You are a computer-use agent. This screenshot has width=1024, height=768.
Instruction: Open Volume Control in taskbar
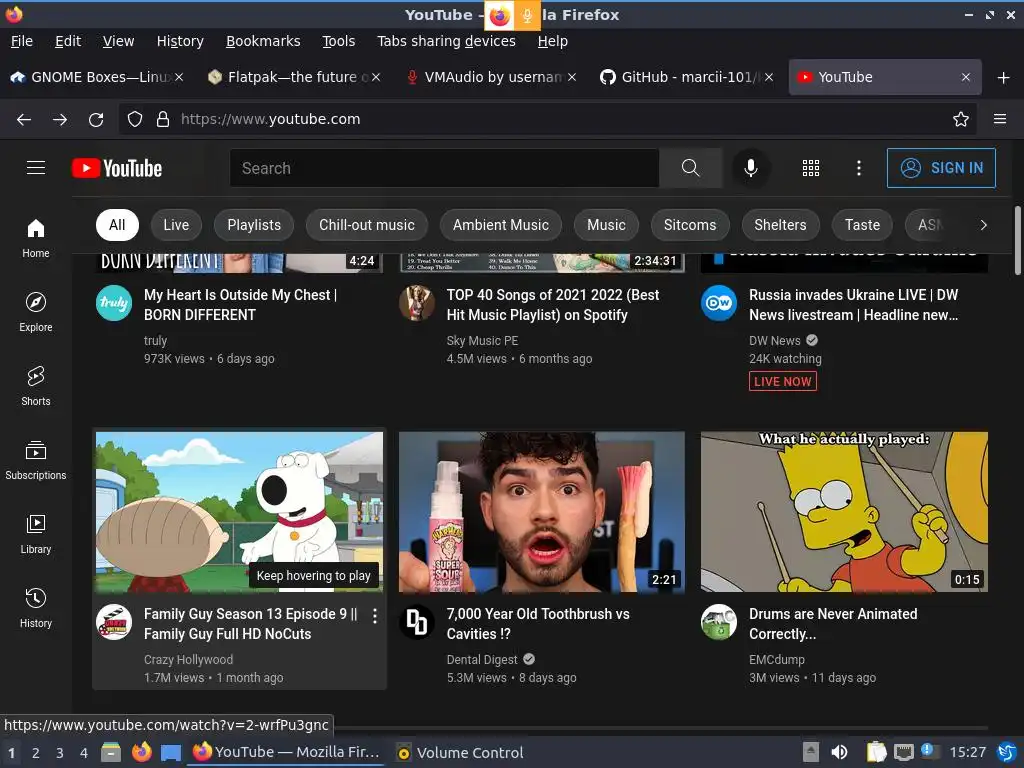tap(460, 752)
